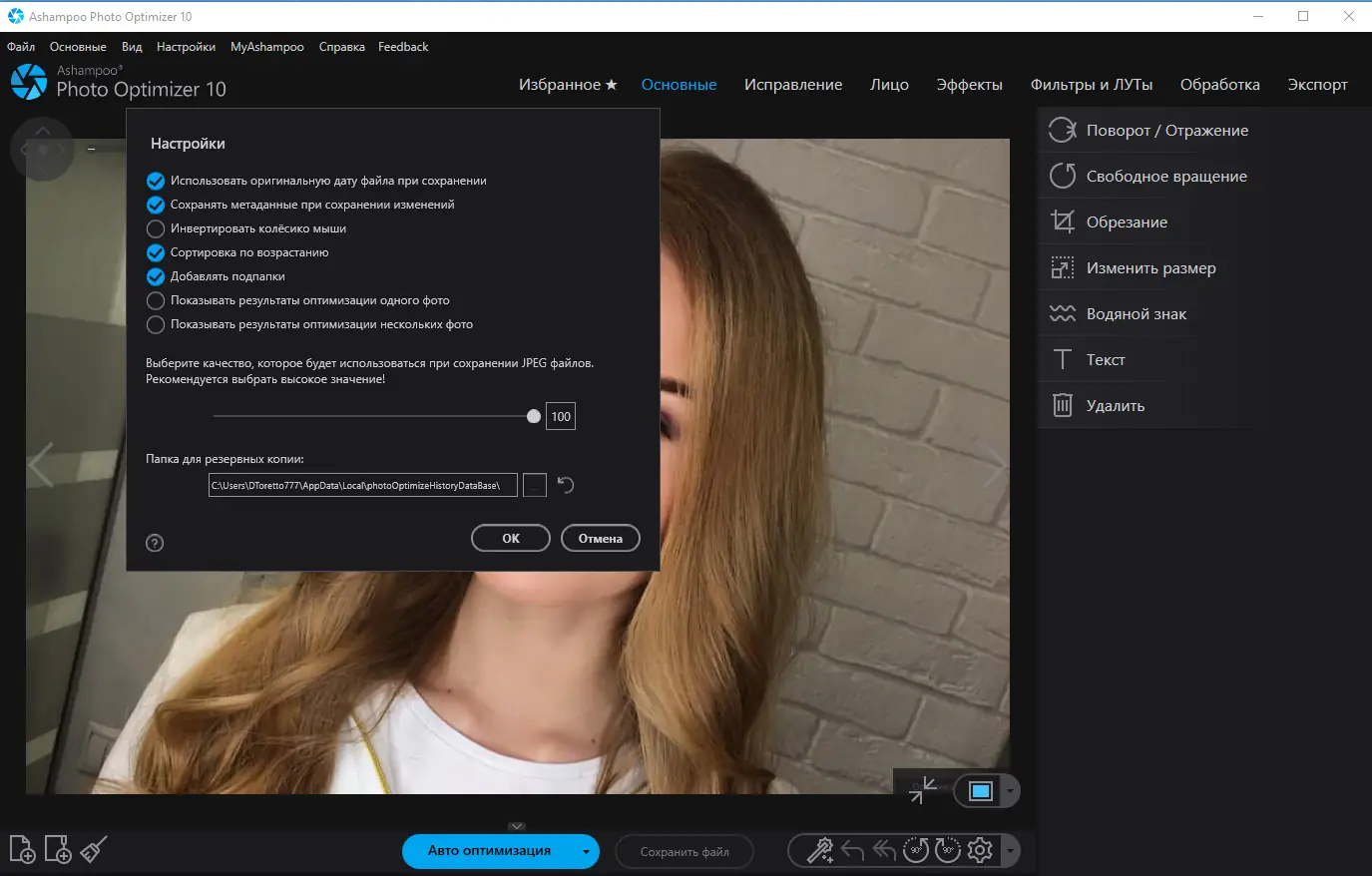The height and width of the screenshot is (876, 1372).
Task: Expand the view mode dropdown near preview toggle
Action: pyautogui.click(x=1011, y=789)
